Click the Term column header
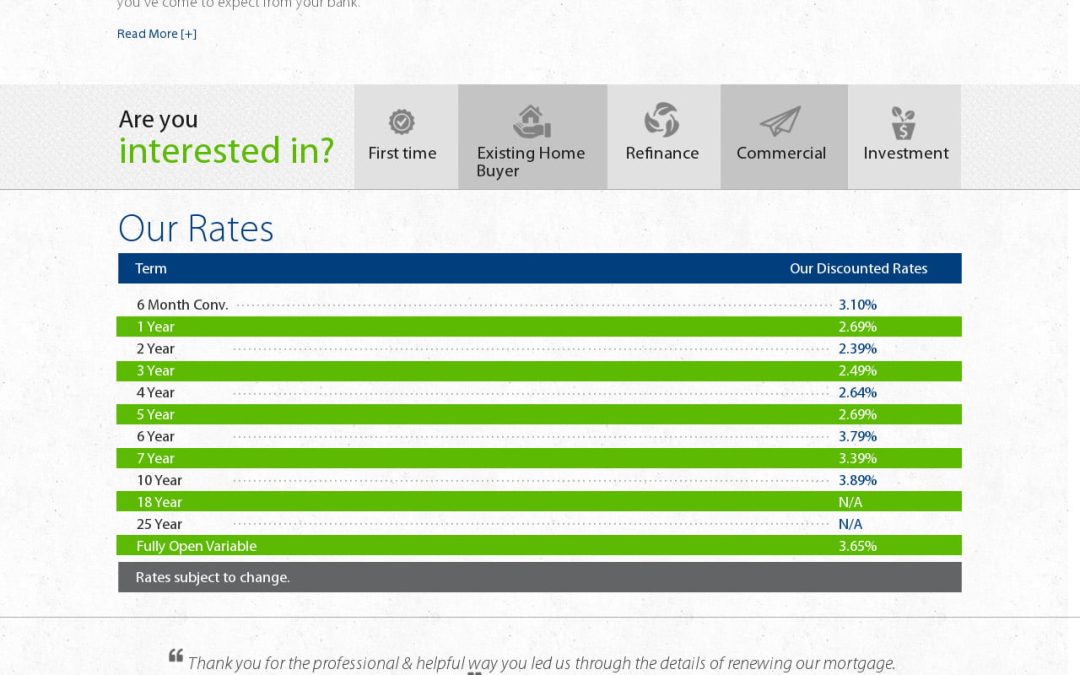The width and height of the screenshot is (1080, 675). click(151, 269)
